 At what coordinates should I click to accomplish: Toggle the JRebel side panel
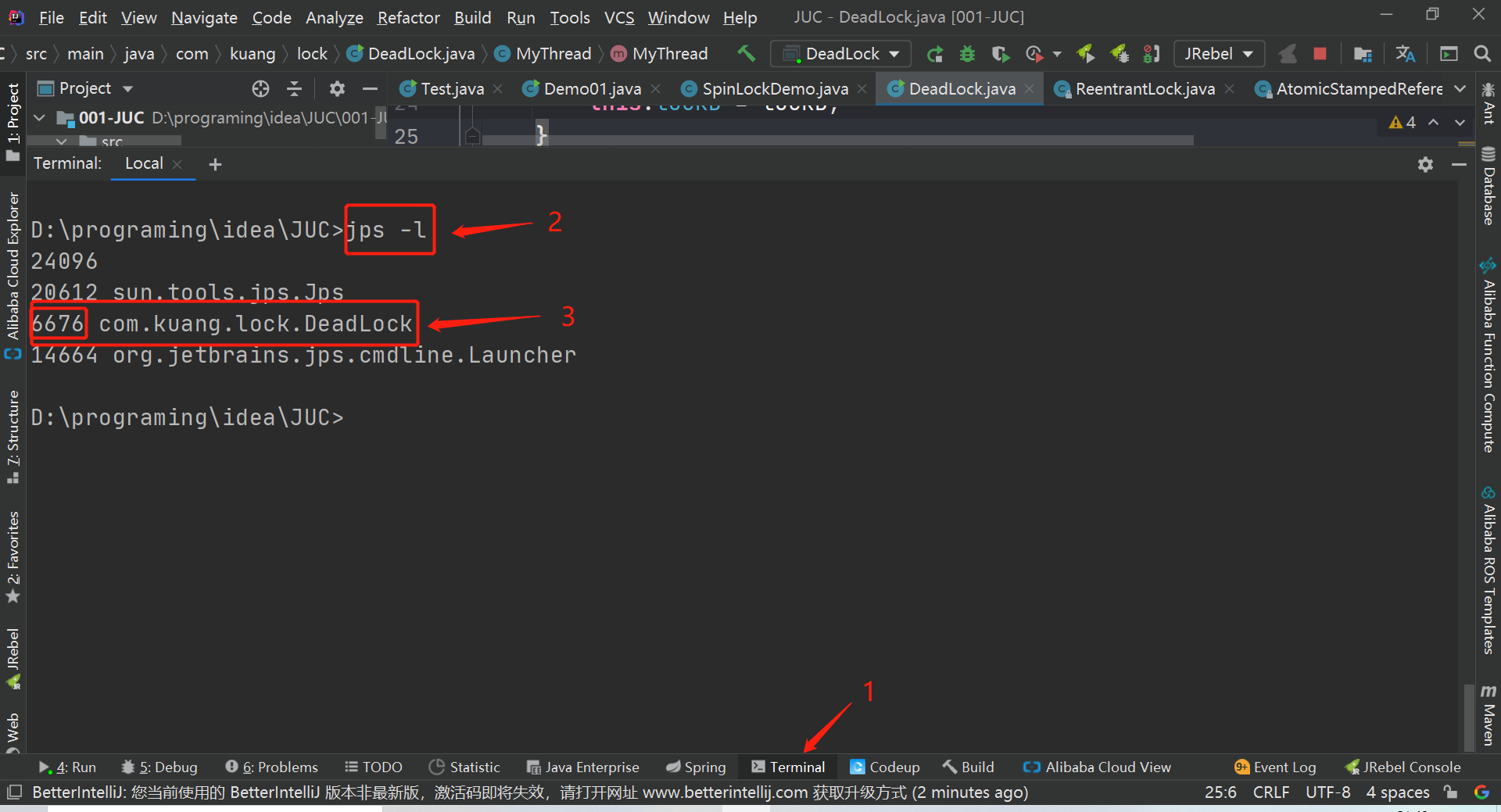[x=13, y=658]
